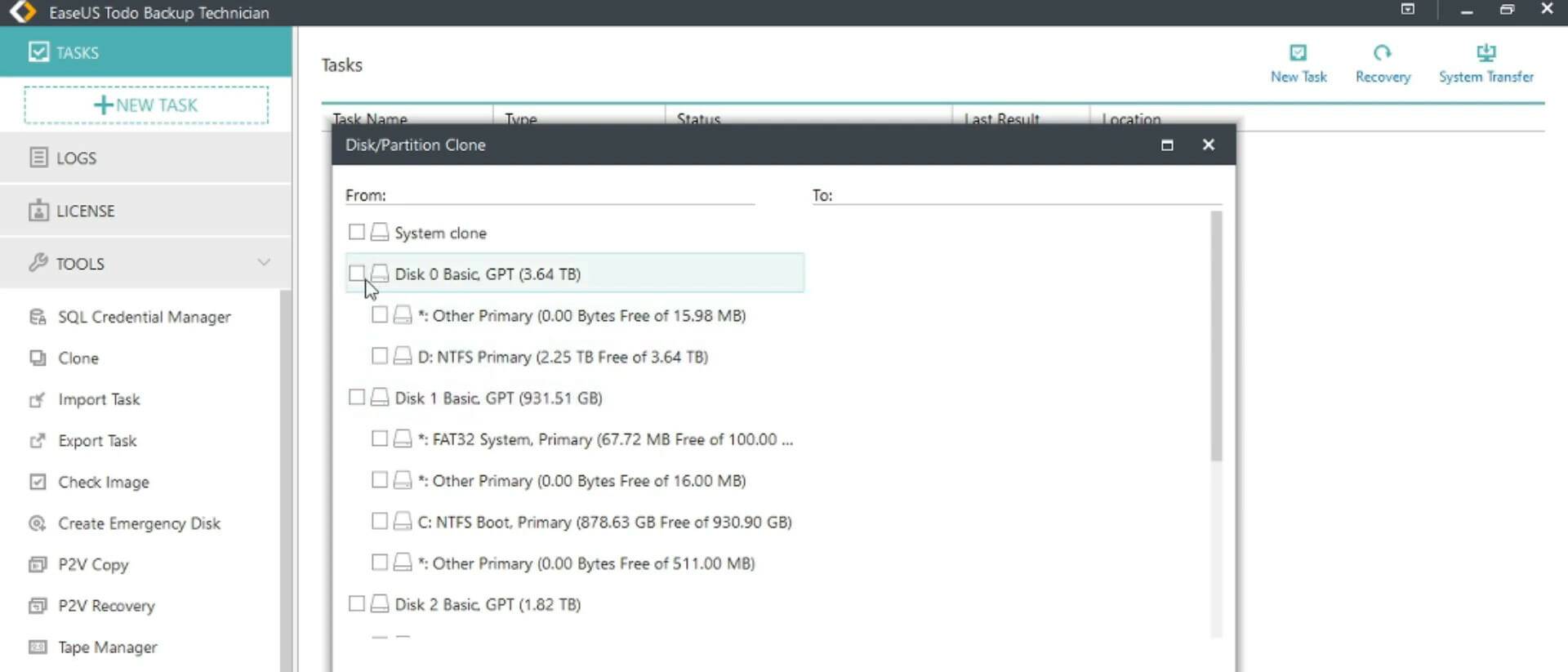1568x672 pixels.
Task: Click the Type column header
Action: (x=579, y=118)
